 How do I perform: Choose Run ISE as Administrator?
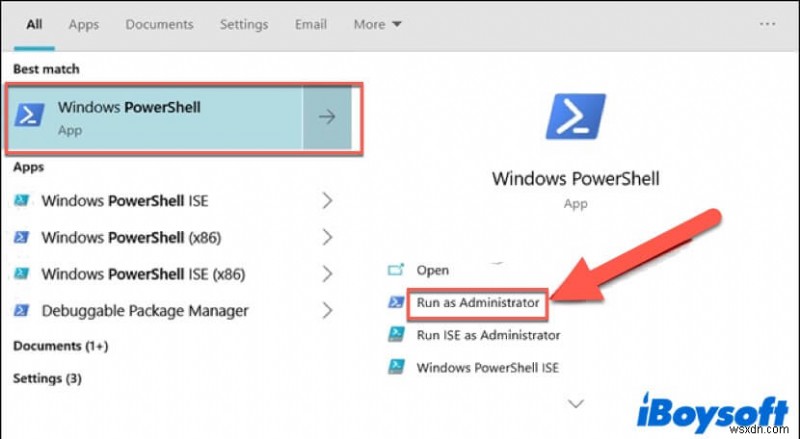tap(488, 335)
